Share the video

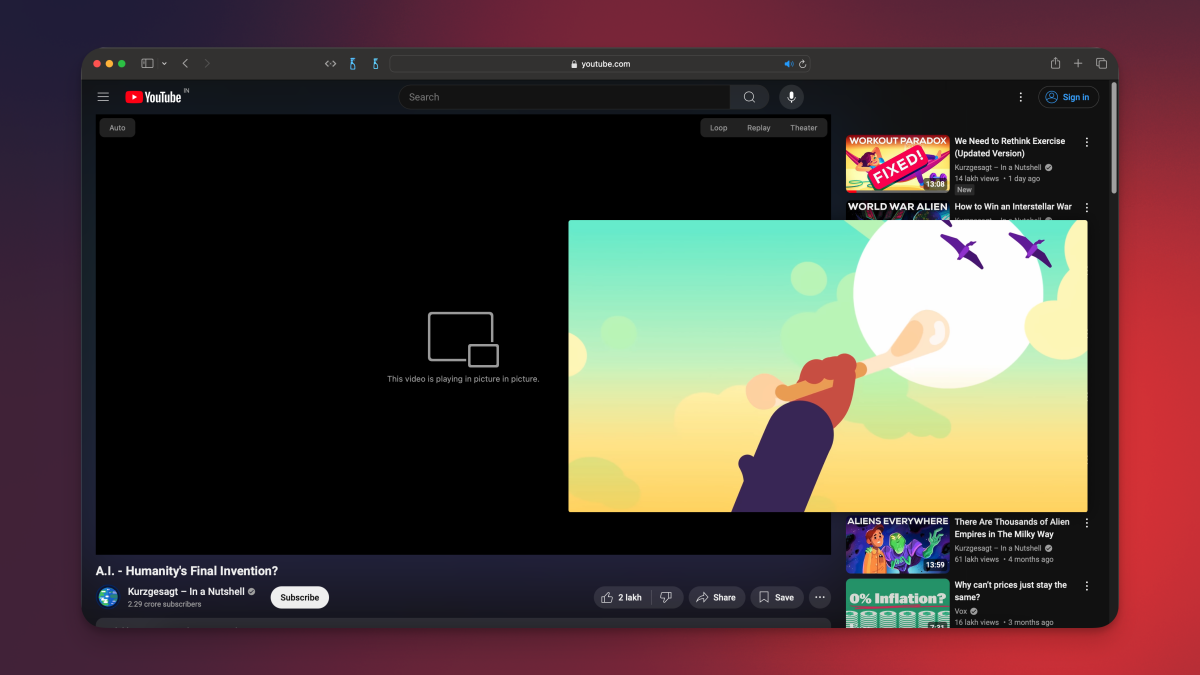716,597
